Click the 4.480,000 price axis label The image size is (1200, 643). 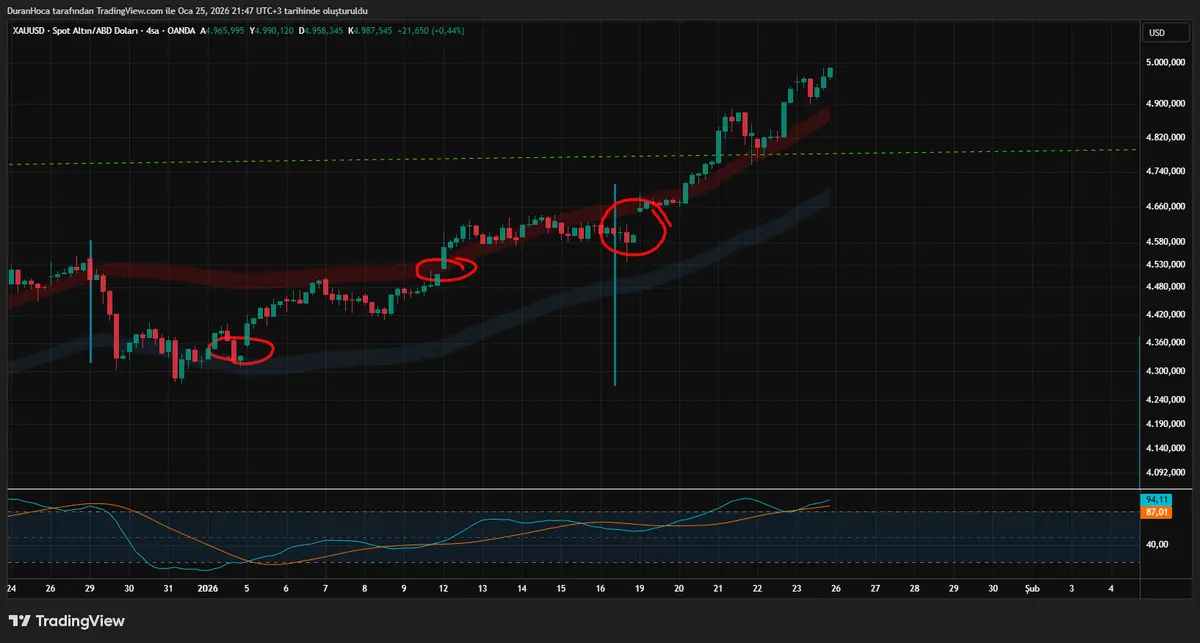tap(1167, 288)
